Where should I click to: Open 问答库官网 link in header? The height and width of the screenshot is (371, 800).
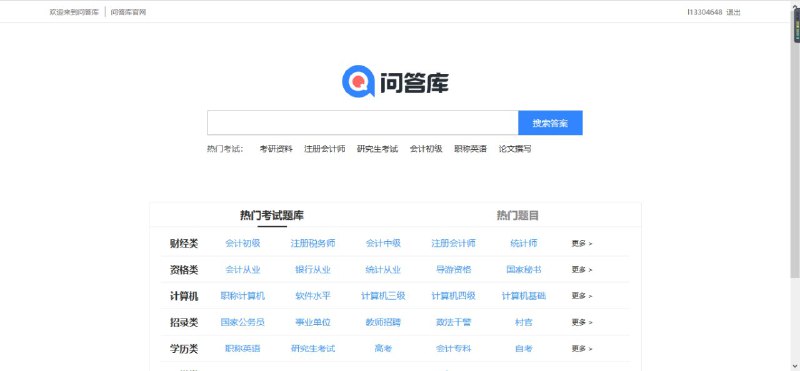128,12
